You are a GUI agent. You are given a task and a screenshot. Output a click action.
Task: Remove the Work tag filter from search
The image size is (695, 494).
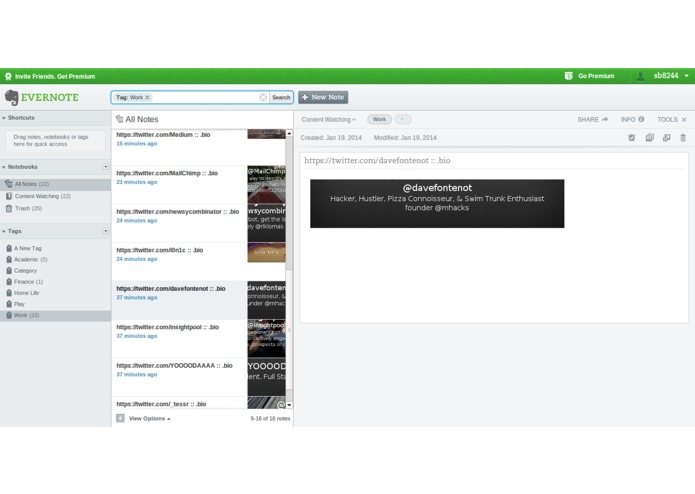coord(148,97)
